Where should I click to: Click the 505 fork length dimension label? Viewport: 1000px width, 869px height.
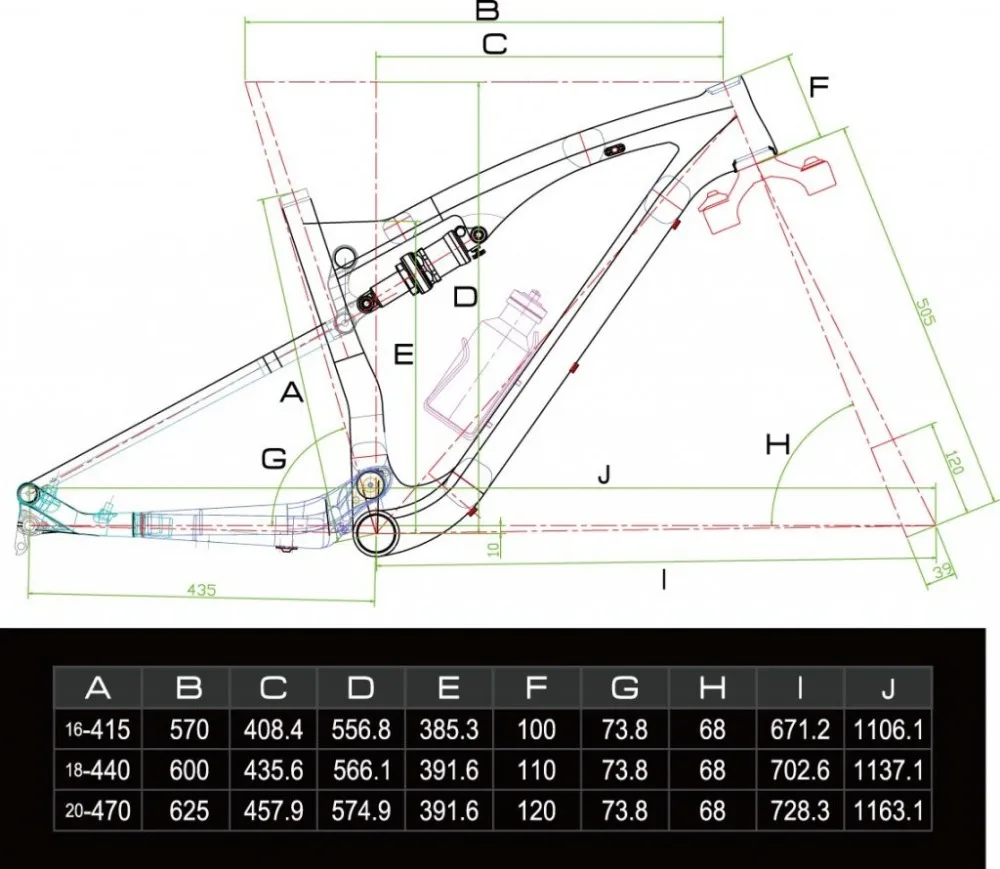925,312
